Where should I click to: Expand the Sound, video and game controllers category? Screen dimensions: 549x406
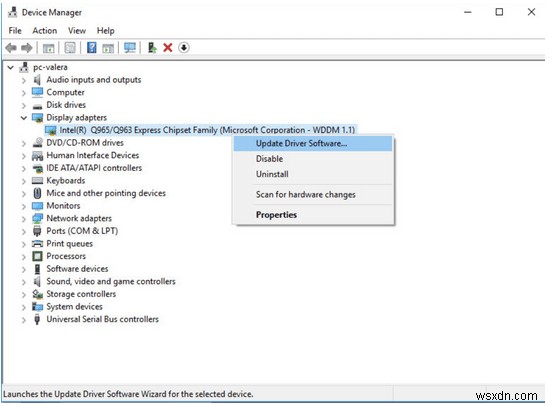click(x=23, y=282)
